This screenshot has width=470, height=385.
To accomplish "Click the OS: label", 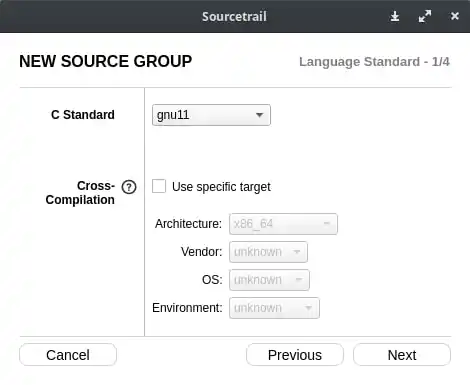I will tap(212, 280).
